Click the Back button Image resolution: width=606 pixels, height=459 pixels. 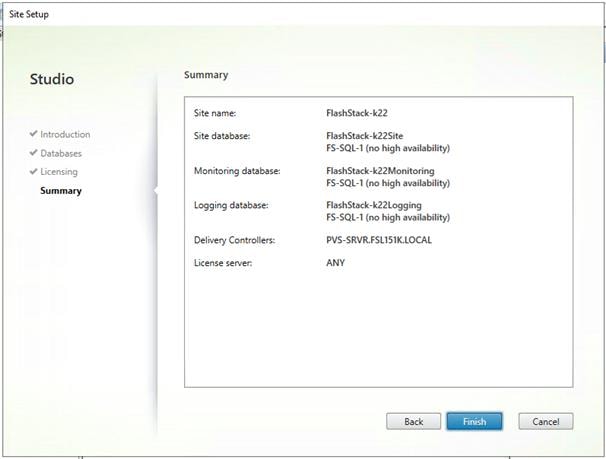click(413, 421)
